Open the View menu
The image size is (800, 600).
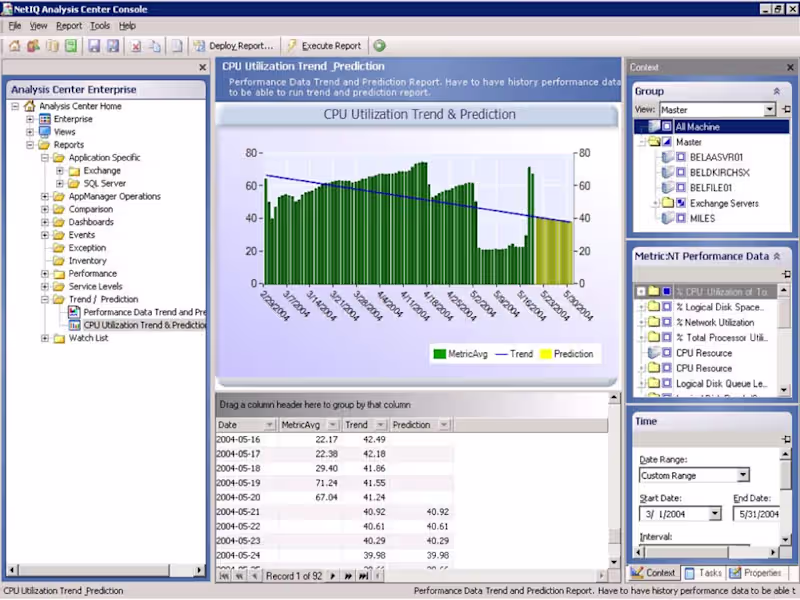(x=38, y=26)
